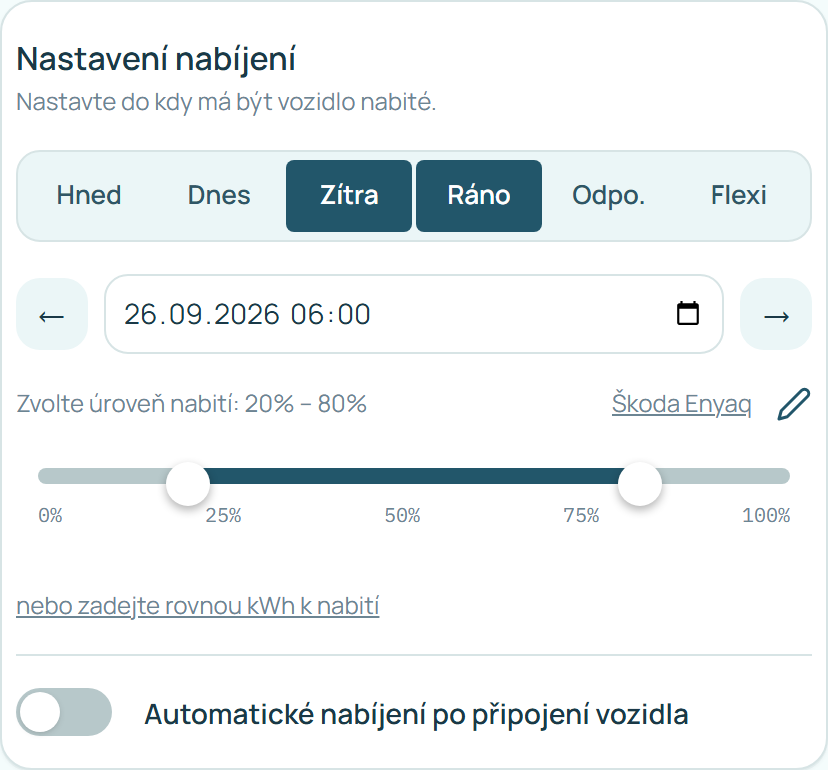Viewport: 828px width, 770px height.
Task: Choose the Zítra tab
Action: pos(349,196)
